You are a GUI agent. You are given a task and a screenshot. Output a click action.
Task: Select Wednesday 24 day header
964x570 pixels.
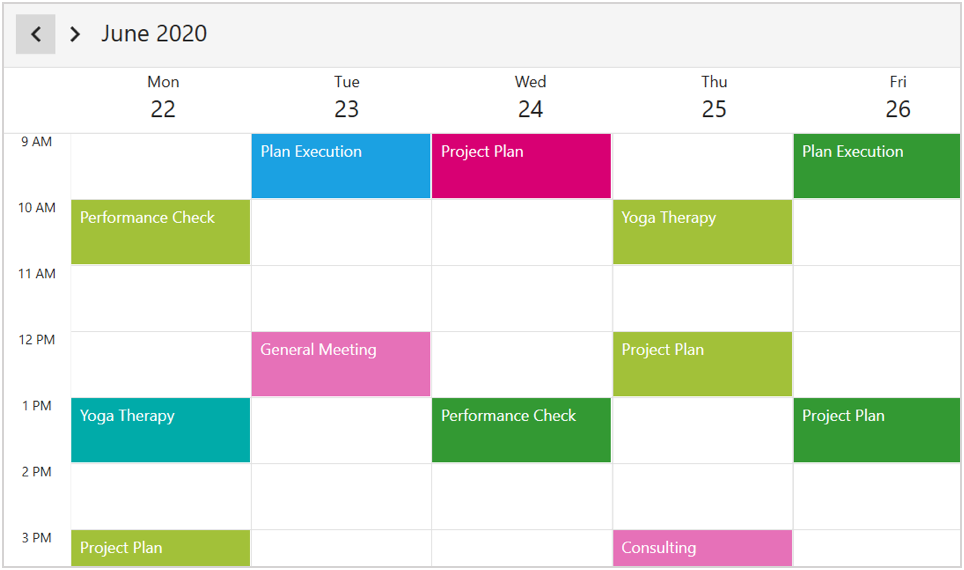530,97
